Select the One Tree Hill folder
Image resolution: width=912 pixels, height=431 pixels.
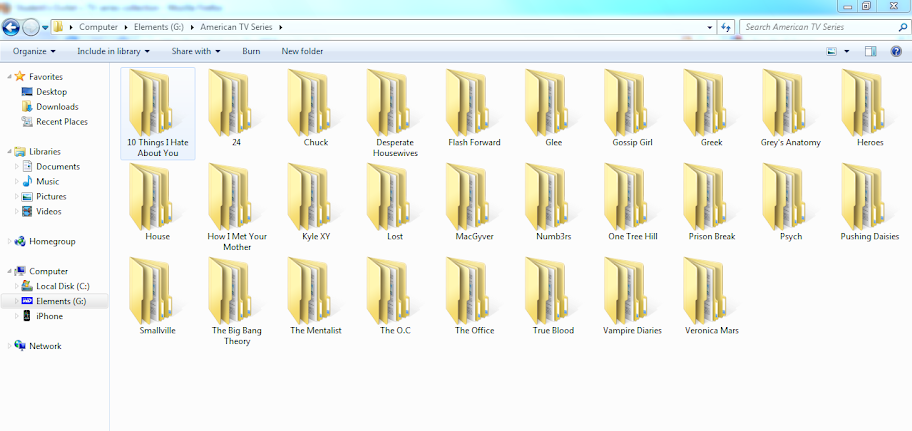(x=632, y=202)
